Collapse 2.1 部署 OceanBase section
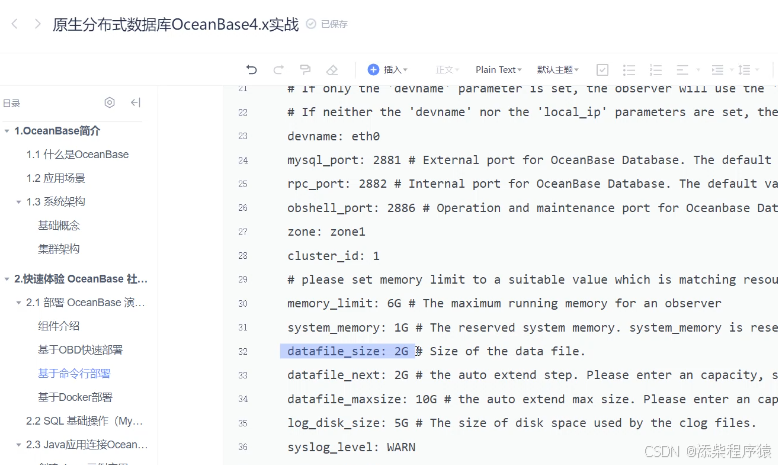Screen dimensions: 778x465 [18, 303]
